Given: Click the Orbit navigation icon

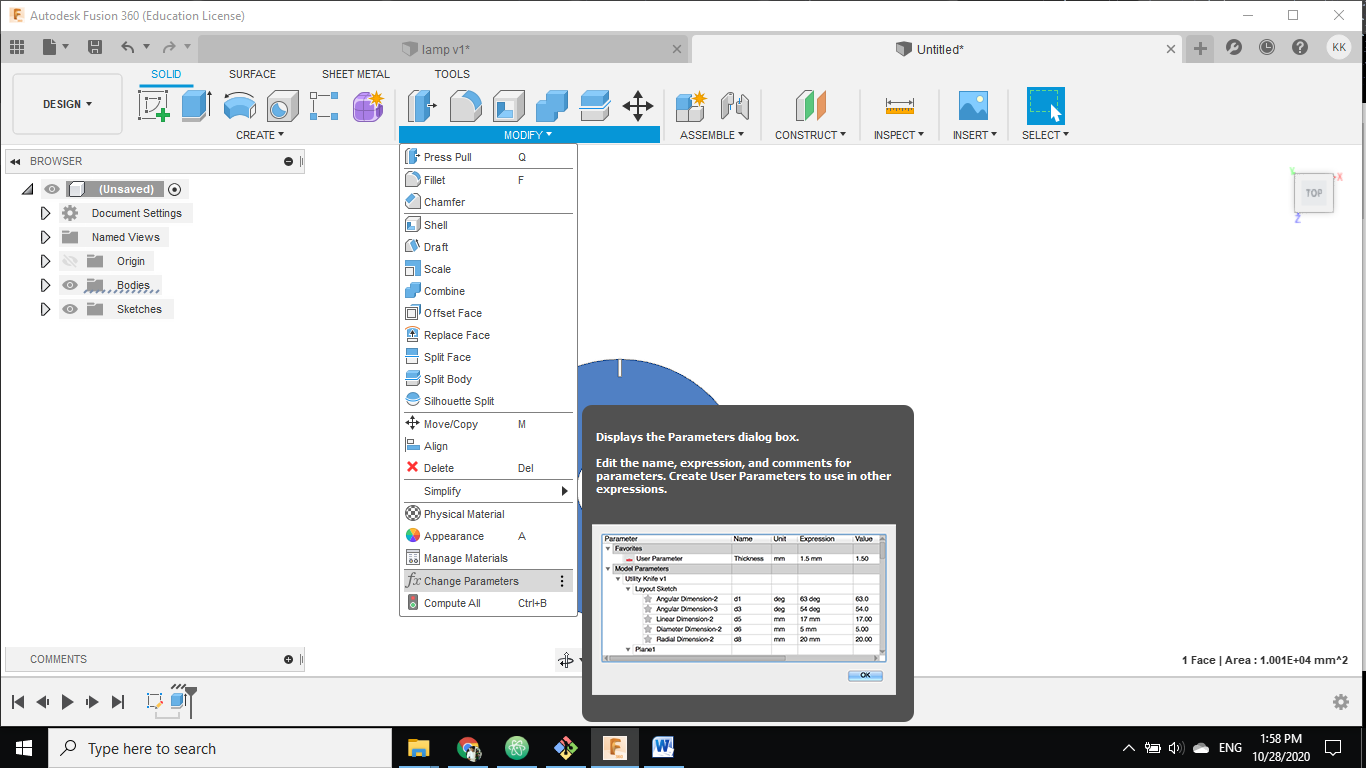Looking at the screenshot, I should (566, 660).
